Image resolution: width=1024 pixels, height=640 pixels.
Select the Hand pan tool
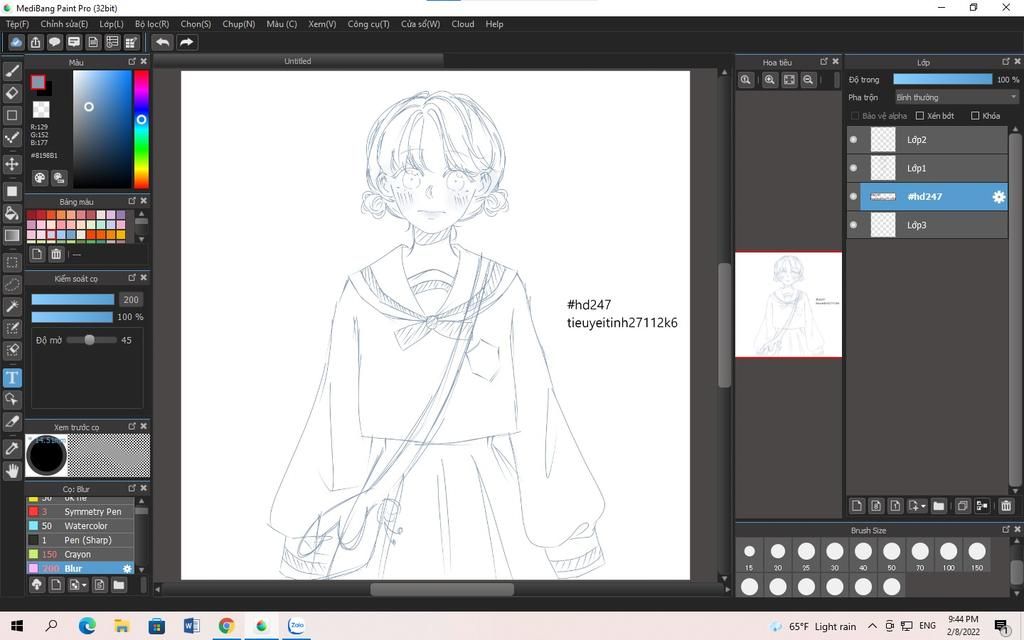(x=12, y=470)
